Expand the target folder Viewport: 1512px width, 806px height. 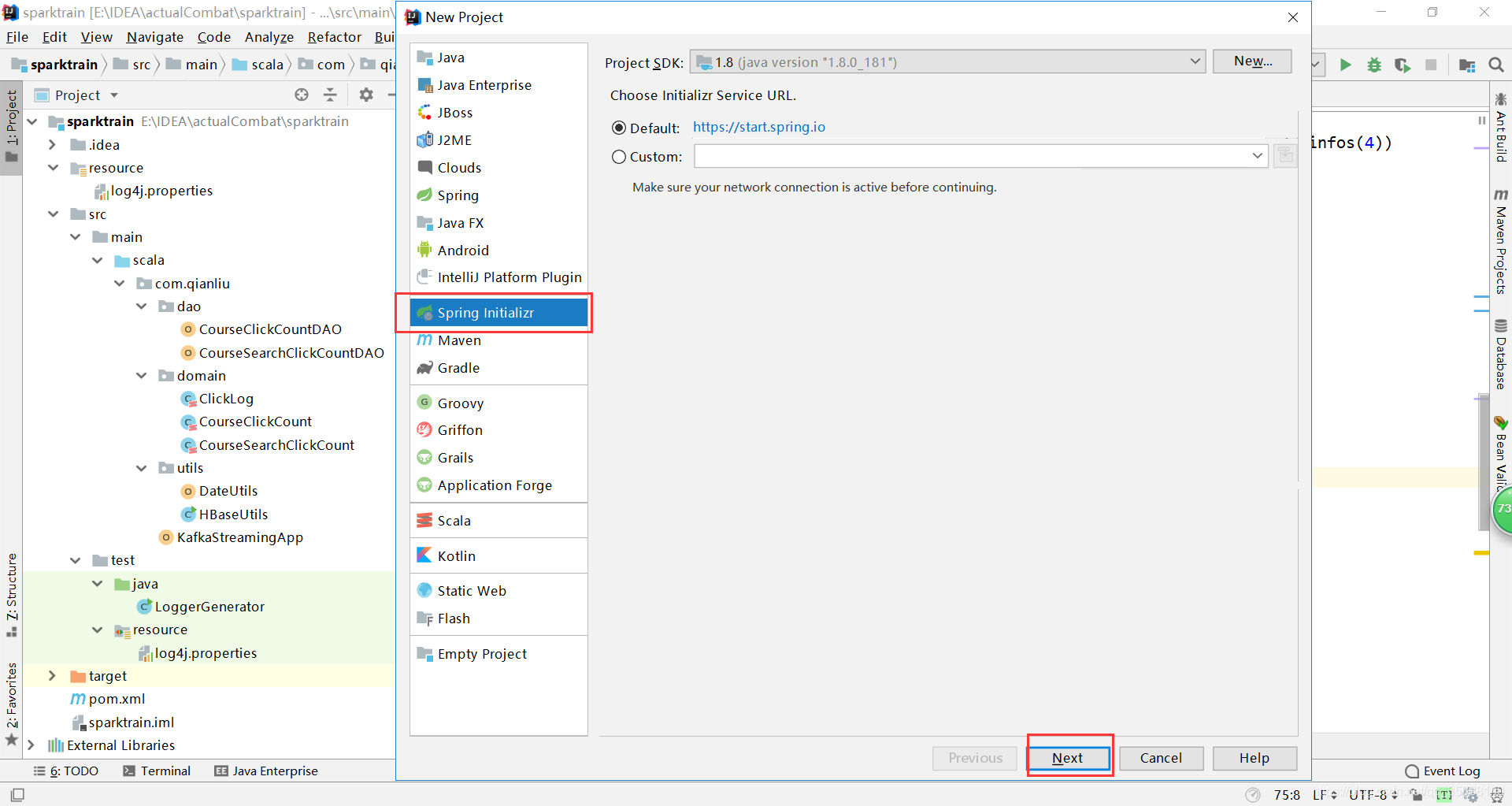[x=52, y=676]
